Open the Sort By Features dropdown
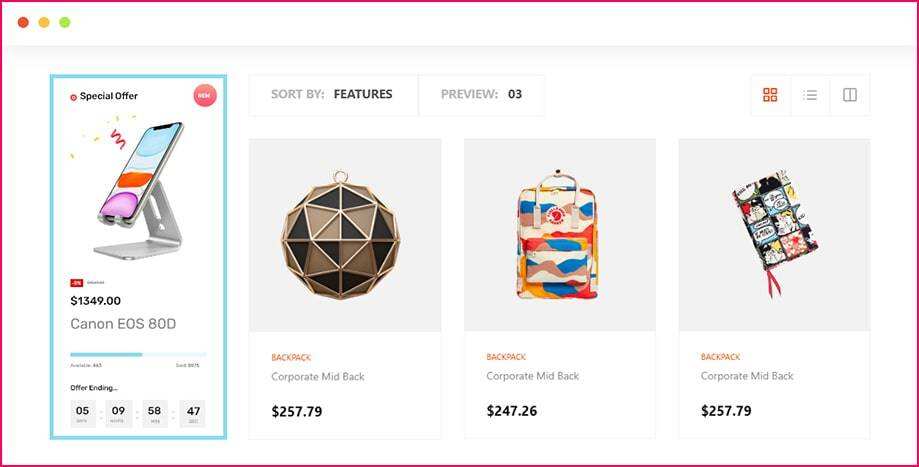This screenshot has height=467, width=919. coord(332,95)
